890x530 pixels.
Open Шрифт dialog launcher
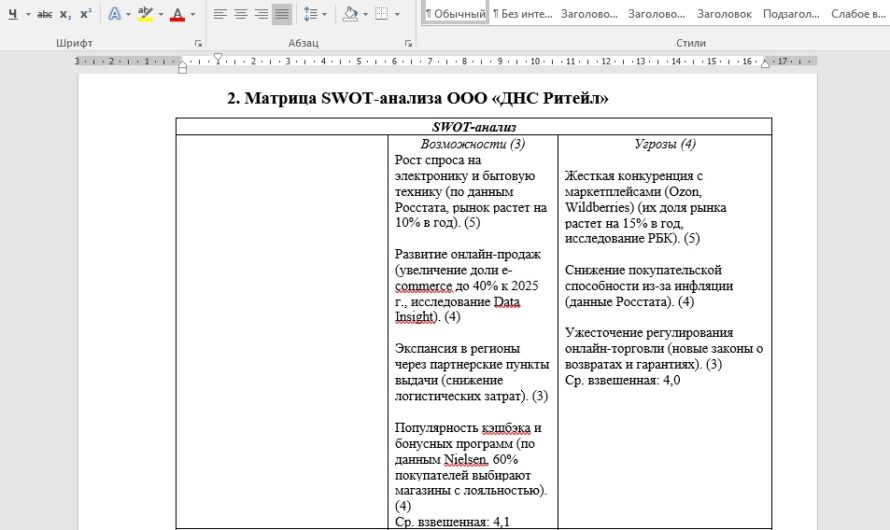tap(198, 43)
